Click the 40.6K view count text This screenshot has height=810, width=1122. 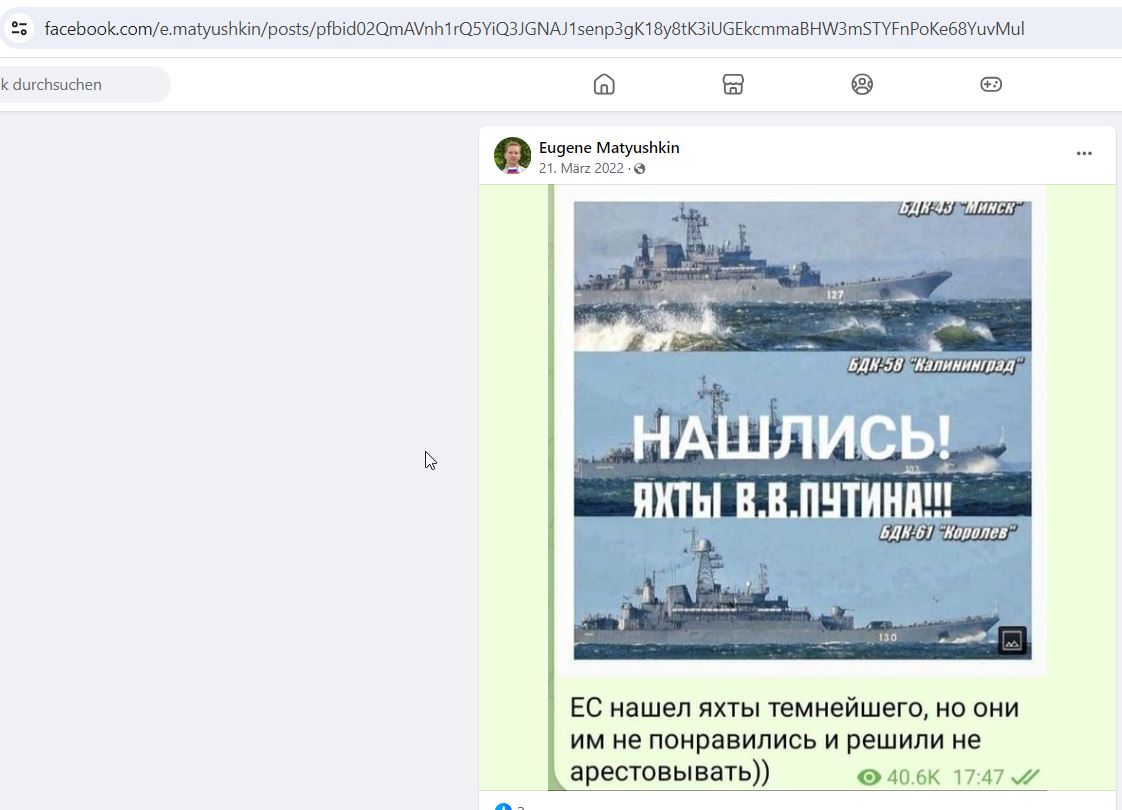pos(913,777)
